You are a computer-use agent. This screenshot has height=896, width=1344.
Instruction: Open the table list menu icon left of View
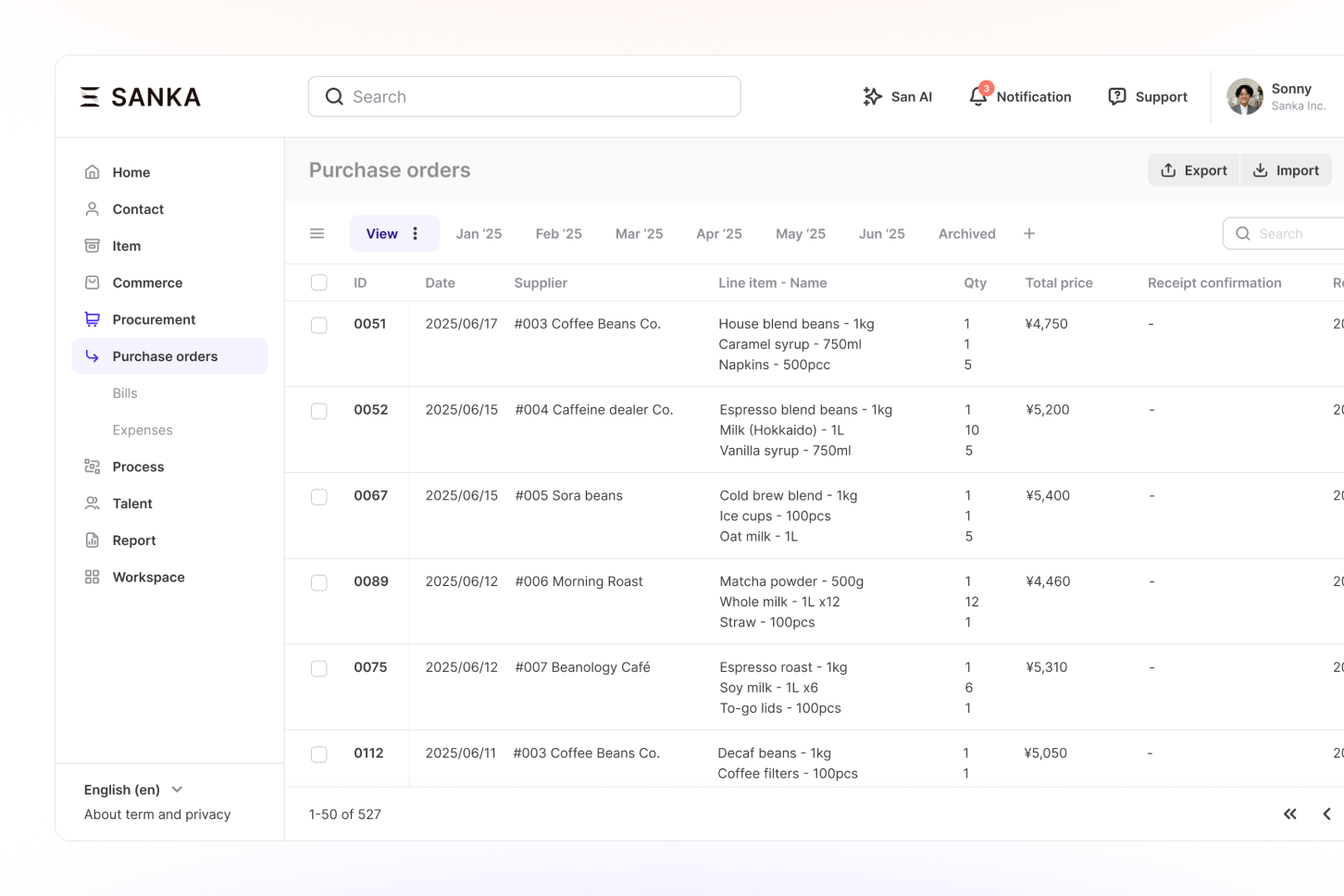[x=317, y=233]
